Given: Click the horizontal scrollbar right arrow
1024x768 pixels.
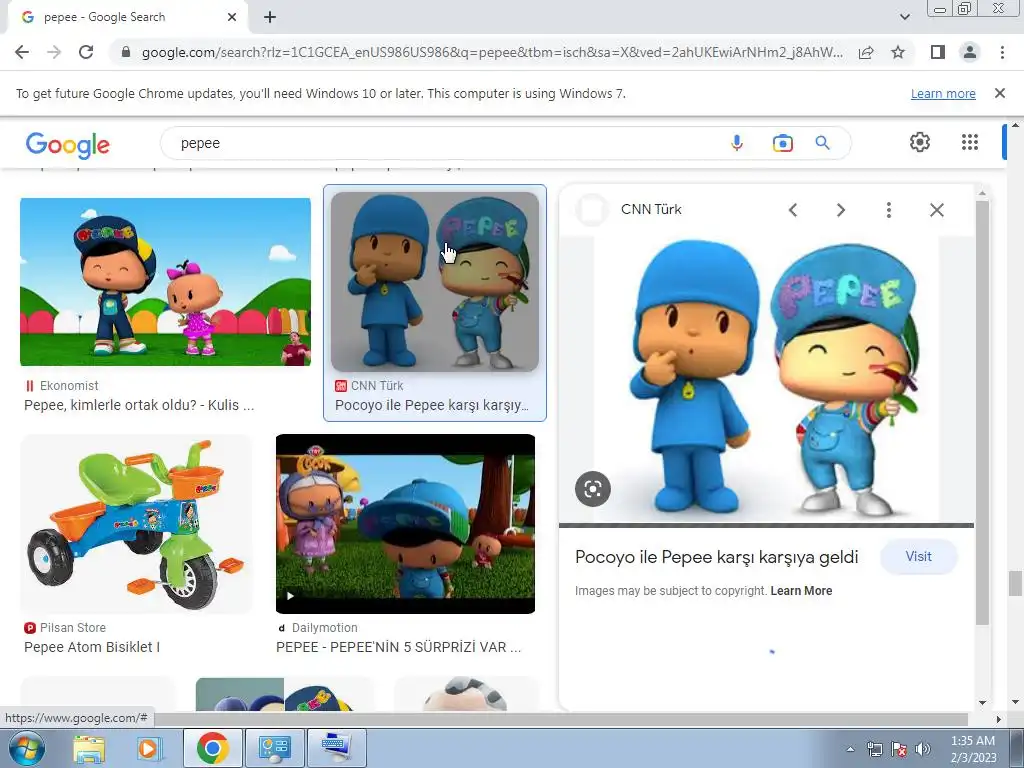Looking at the screenshot, I should coord(998,719).
